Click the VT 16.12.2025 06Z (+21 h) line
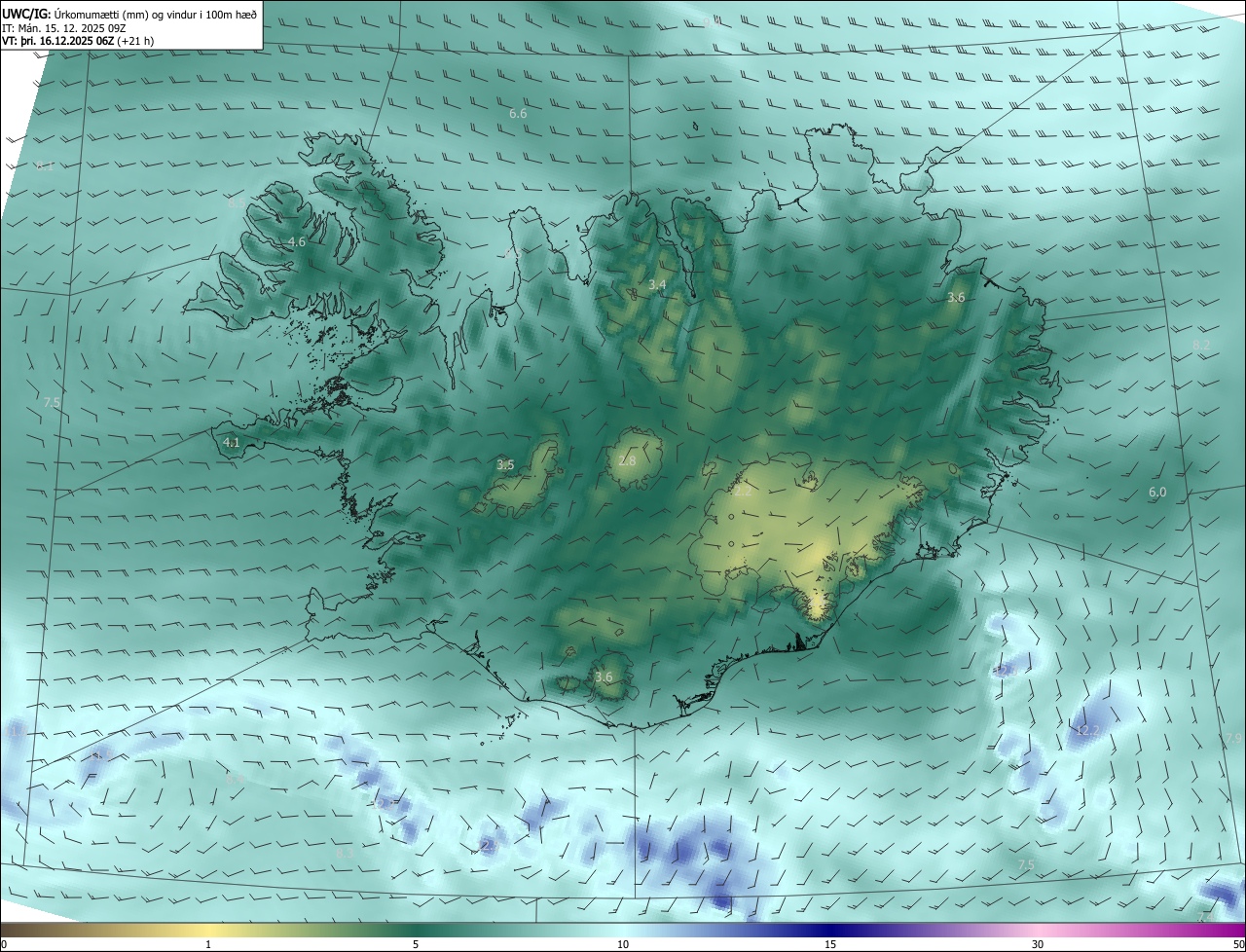 (x=78, y=41)
